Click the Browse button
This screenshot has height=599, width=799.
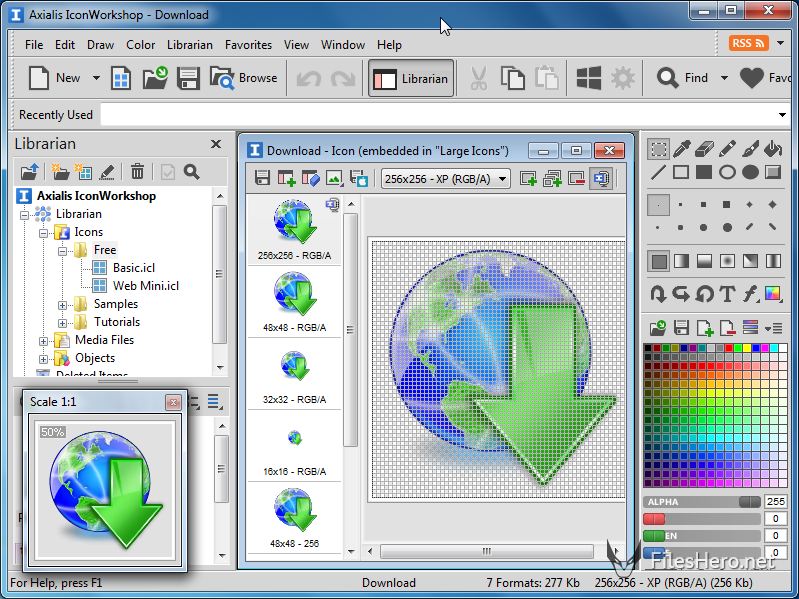click(244, 78)
